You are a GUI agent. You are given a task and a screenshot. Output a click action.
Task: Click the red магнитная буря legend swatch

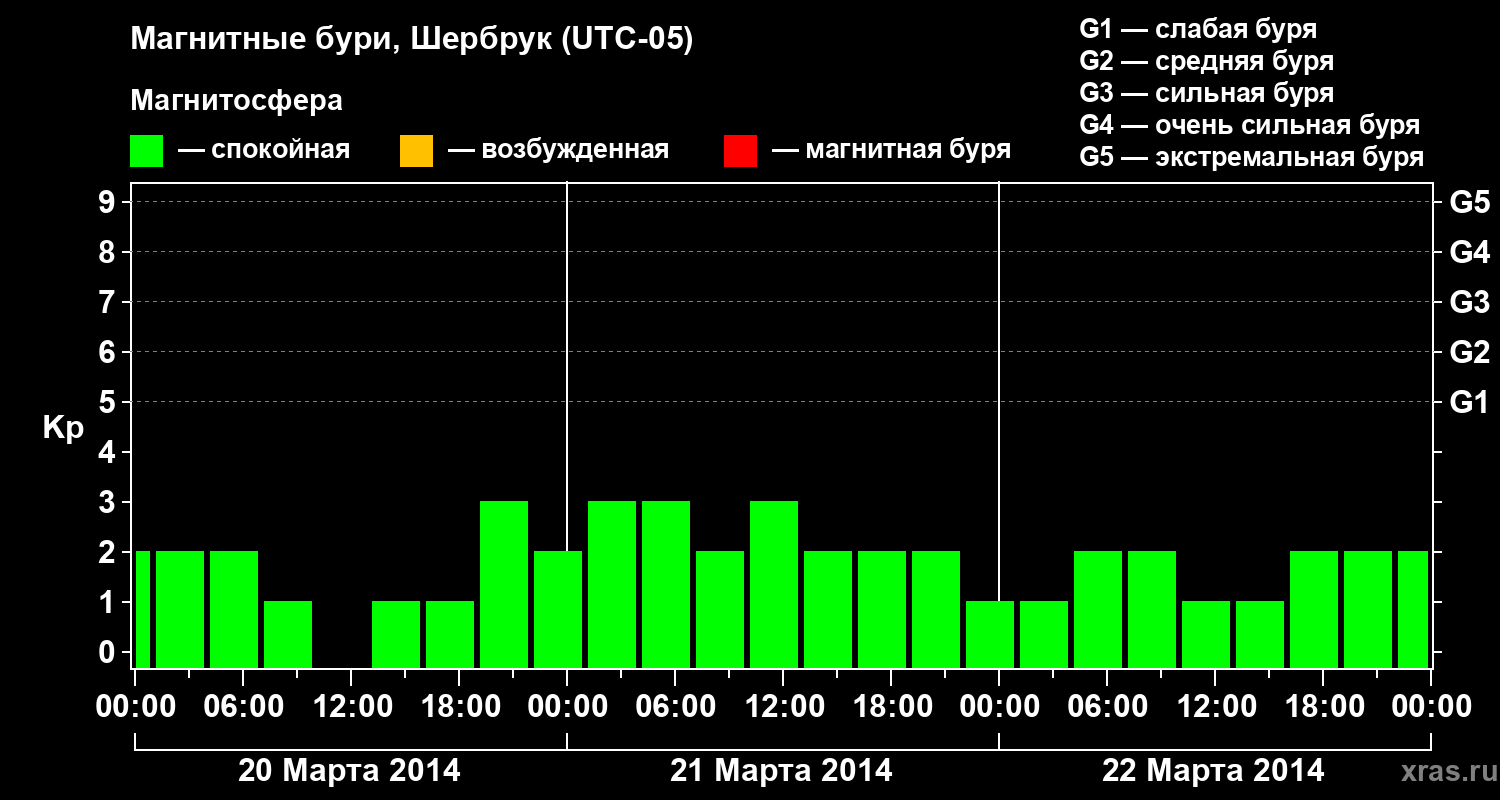tap(740, 151)
